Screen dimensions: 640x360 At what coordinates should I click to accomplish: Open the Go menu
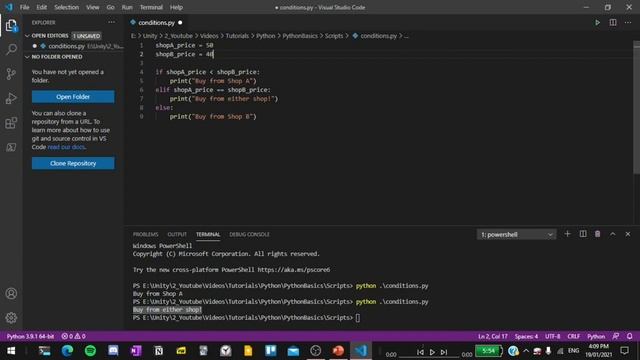tap(111, 7)
